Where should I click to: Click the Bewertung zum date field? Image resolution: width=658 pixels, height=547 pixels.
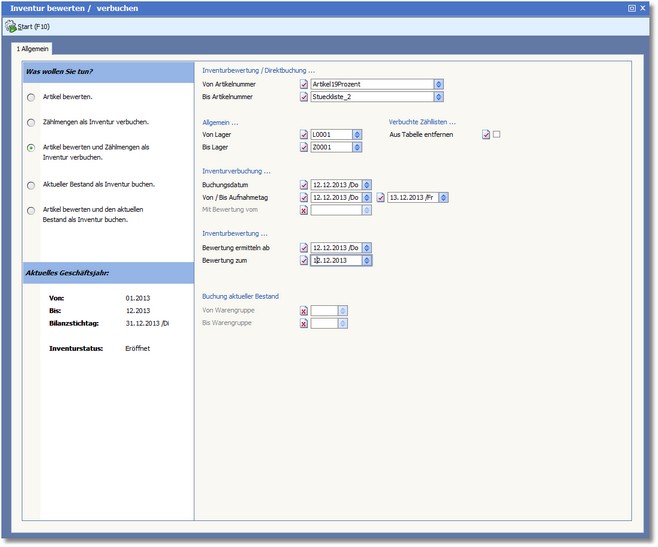[336, 260]
